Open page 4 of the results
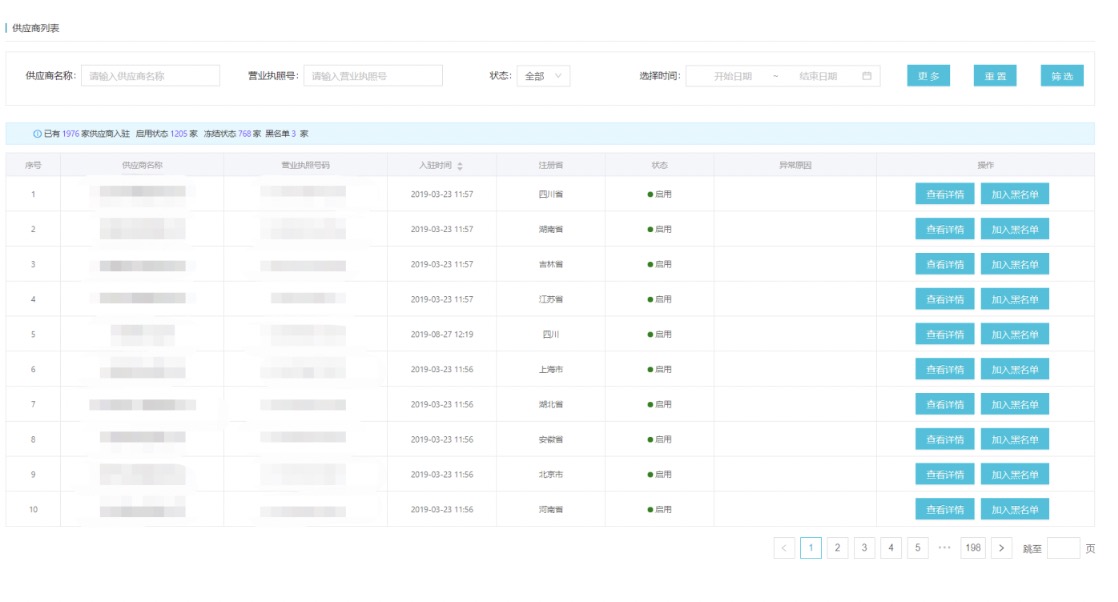Viewport: 1118px width, 602px height. point(891,548)
